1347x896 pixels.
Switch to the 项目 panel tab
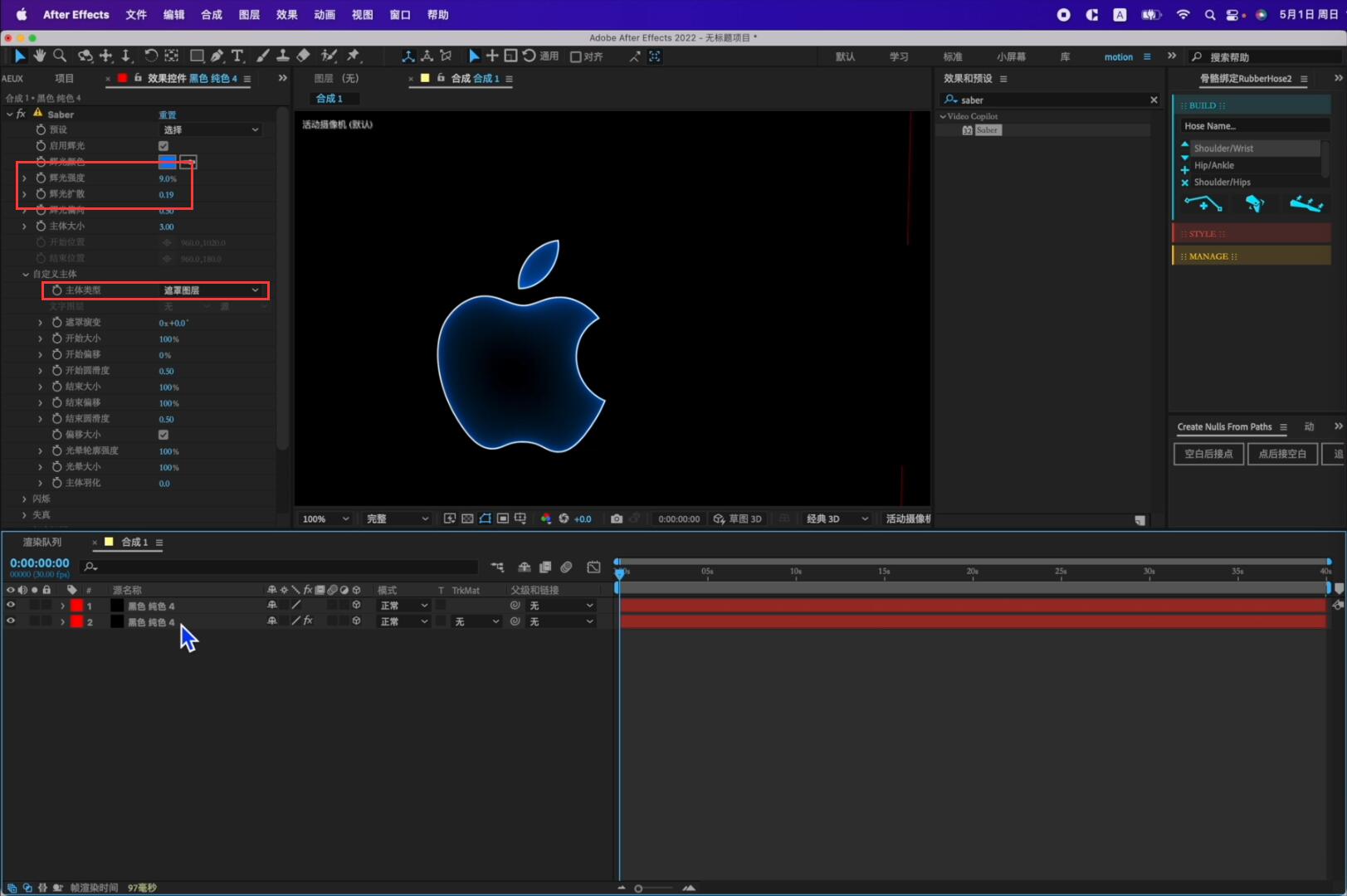point(64,78)
